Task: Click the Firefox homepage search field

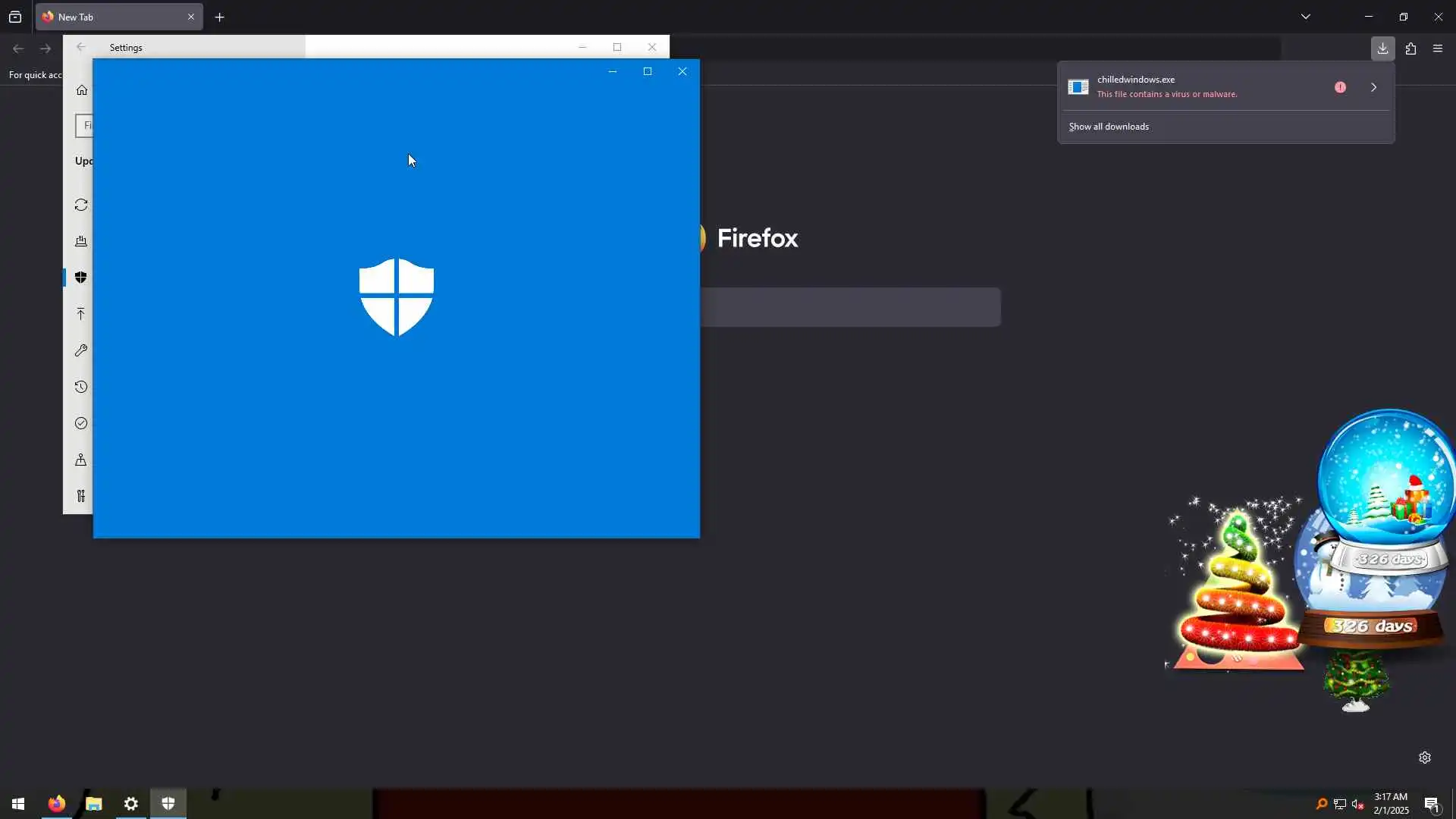Action: pos(849,307)
